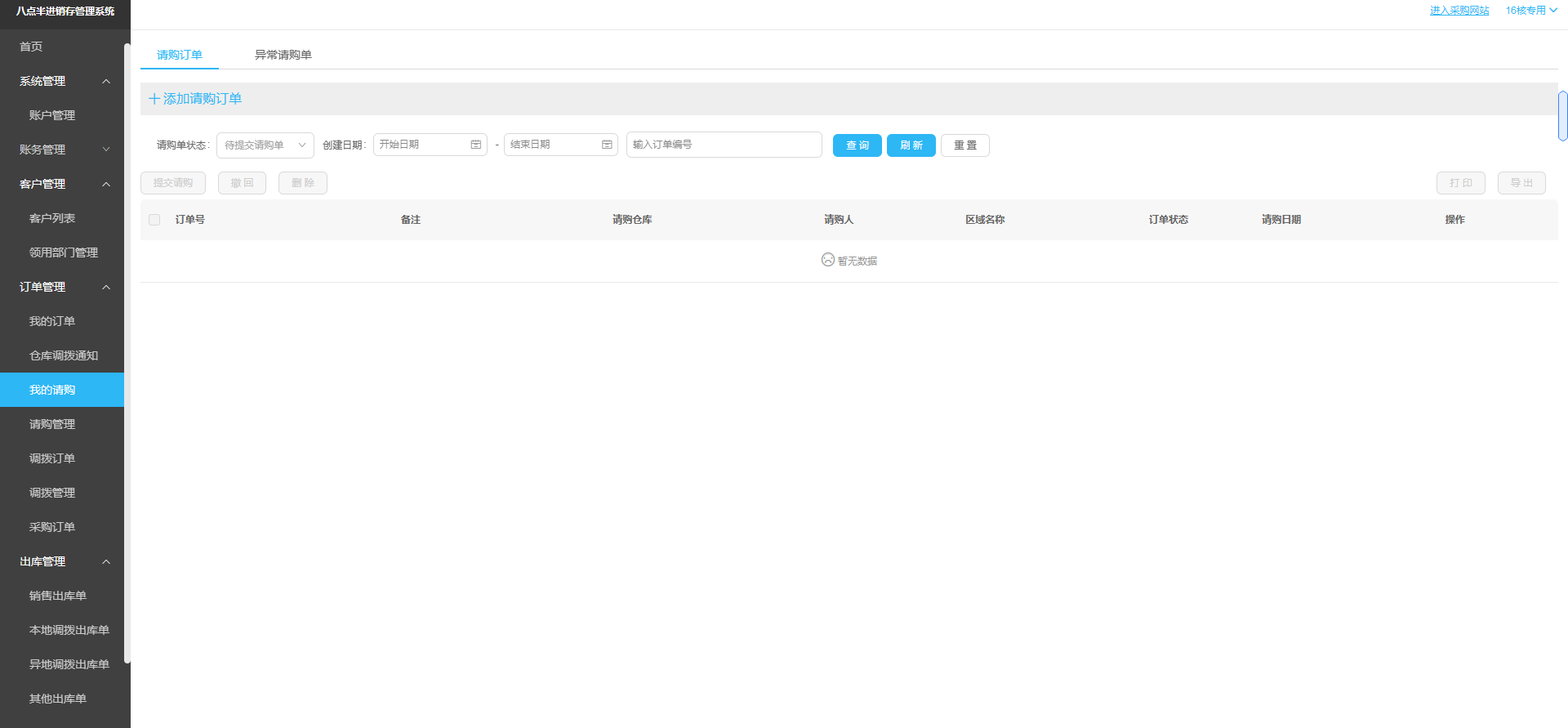Click the 删除 button
This screenshot has width=1568, height=728.
pyautogui.click(x=303, y=183)
